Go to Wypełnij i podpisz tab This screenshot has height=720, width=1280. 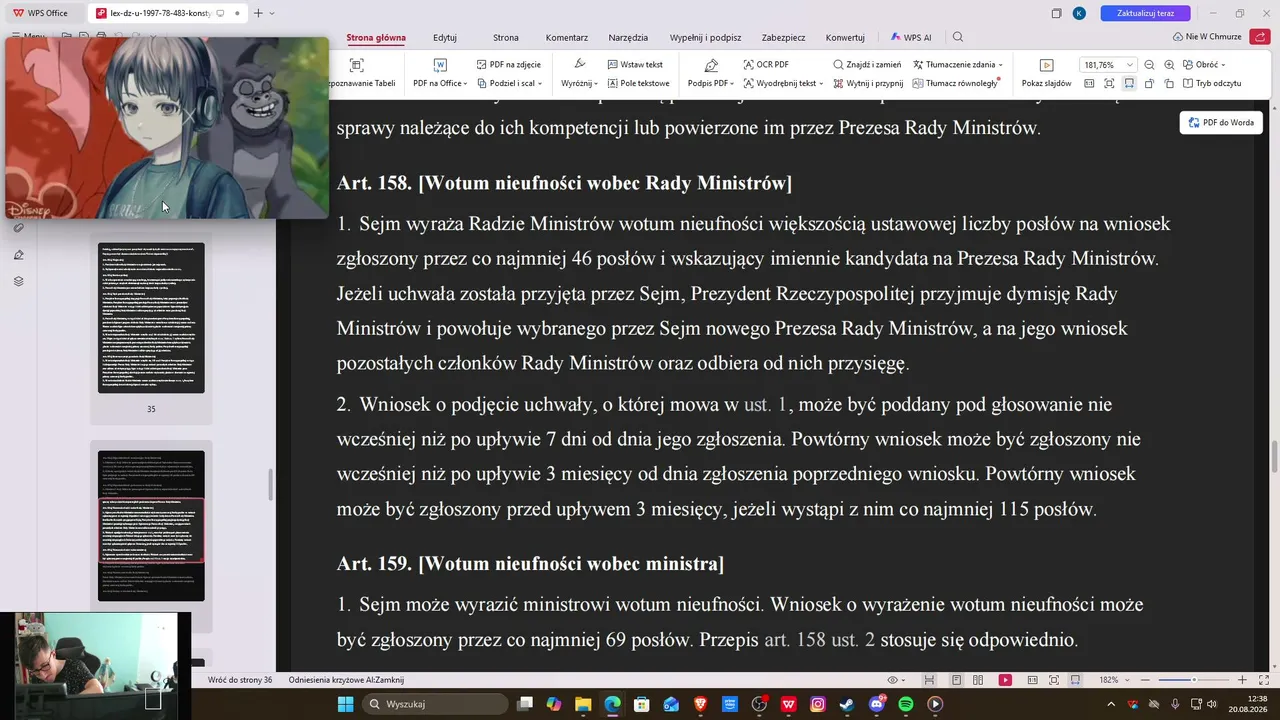click(707, 37)
